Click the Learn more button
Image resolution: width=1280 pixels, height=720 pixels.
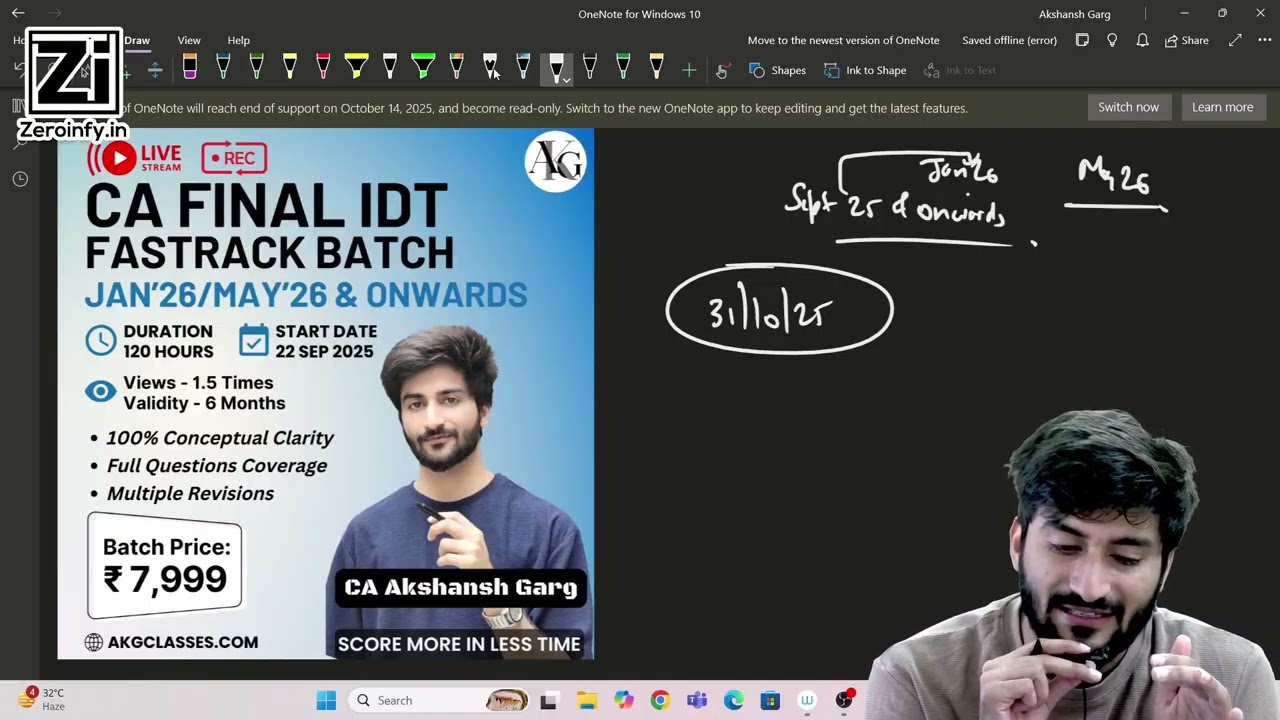click(1222, 107)
